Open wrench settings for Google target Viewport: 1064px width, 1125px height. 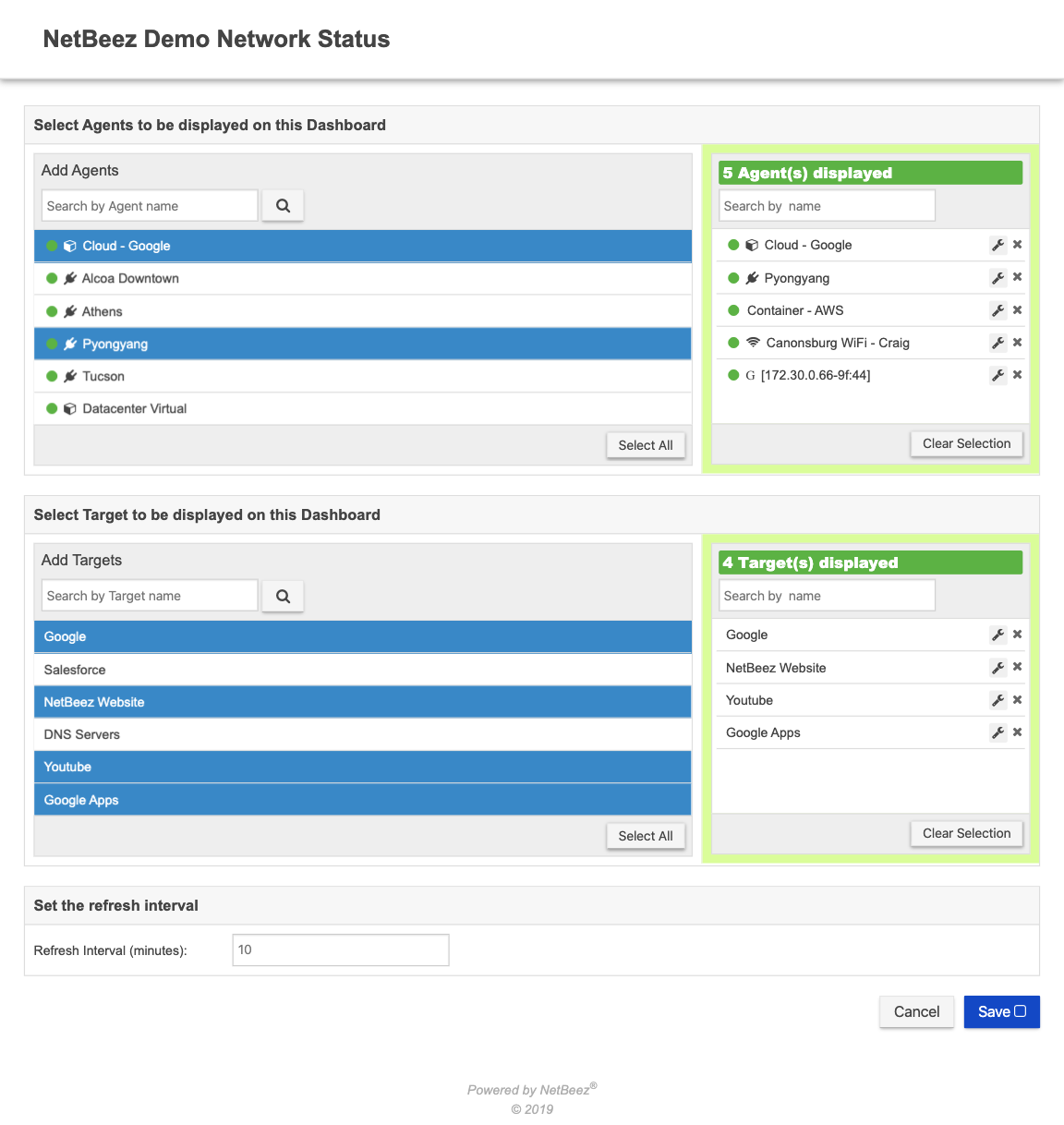[997, 635]
